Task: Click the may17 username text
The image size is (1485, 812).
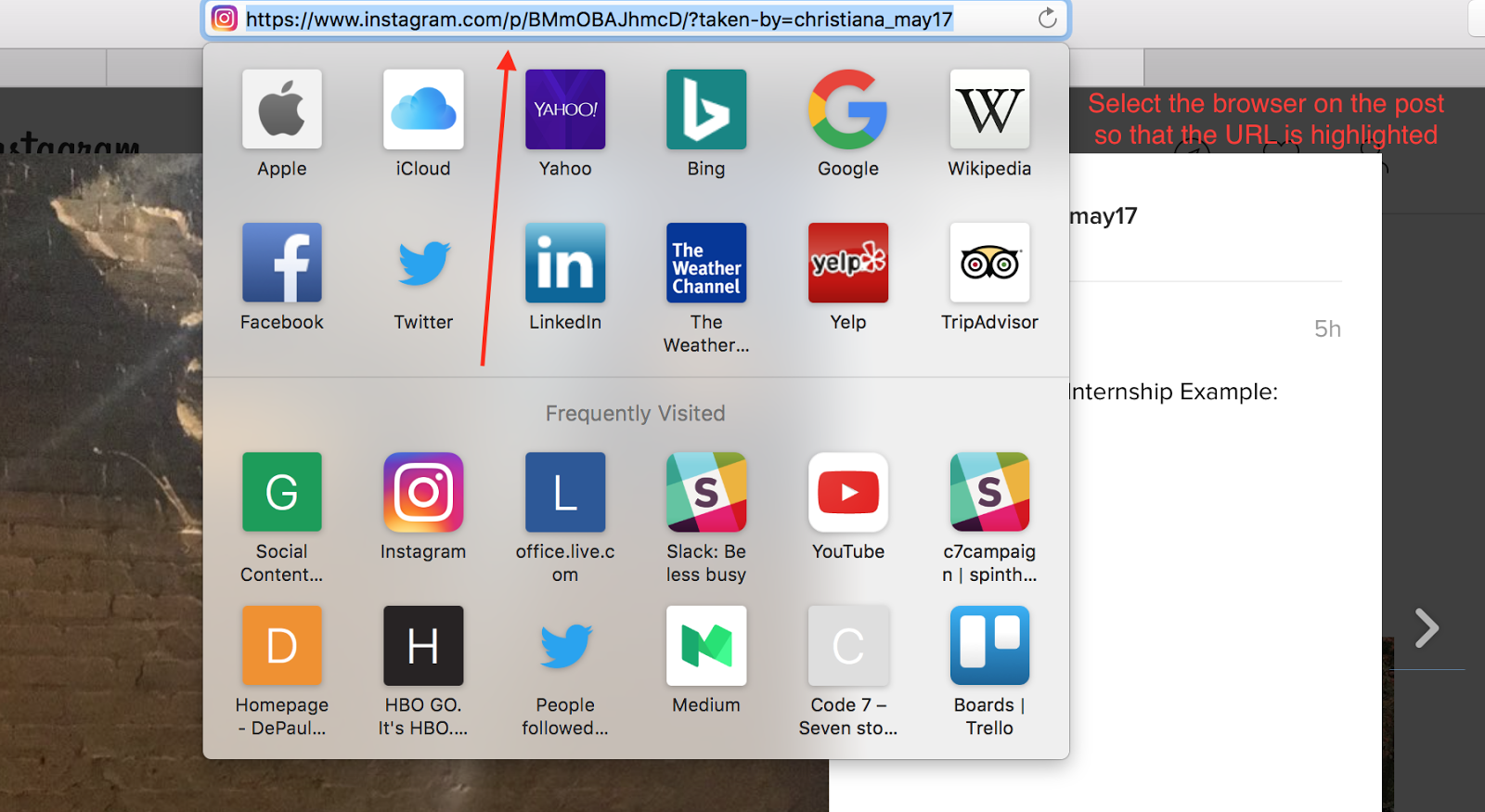Action: [x=1104, y=216]
